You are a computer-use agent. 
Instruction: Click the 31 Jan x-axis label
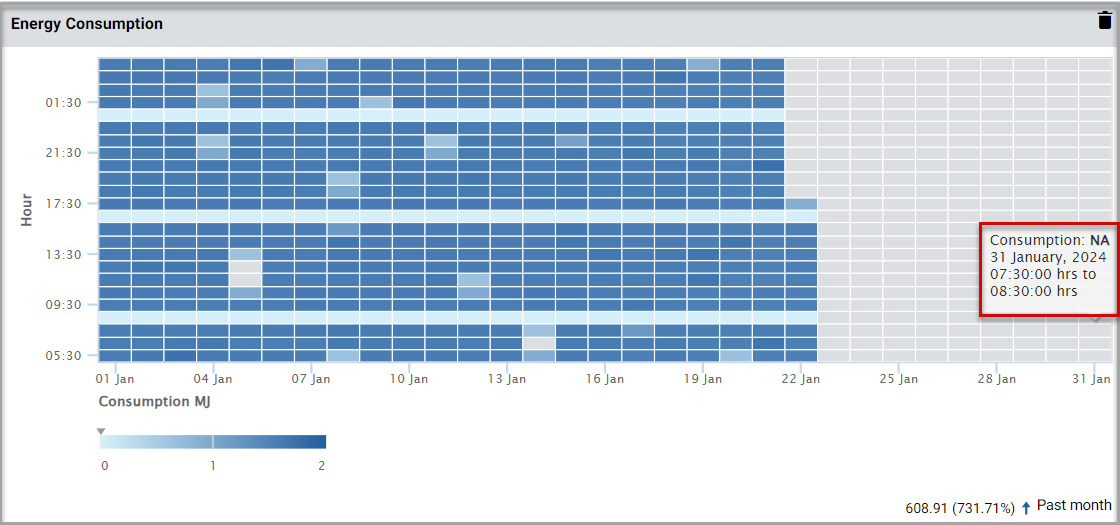coord(1092,380)
